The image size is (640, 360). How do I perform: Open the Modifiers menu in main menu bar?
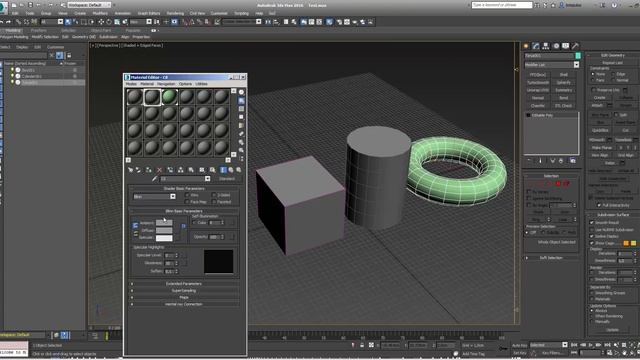100,13
